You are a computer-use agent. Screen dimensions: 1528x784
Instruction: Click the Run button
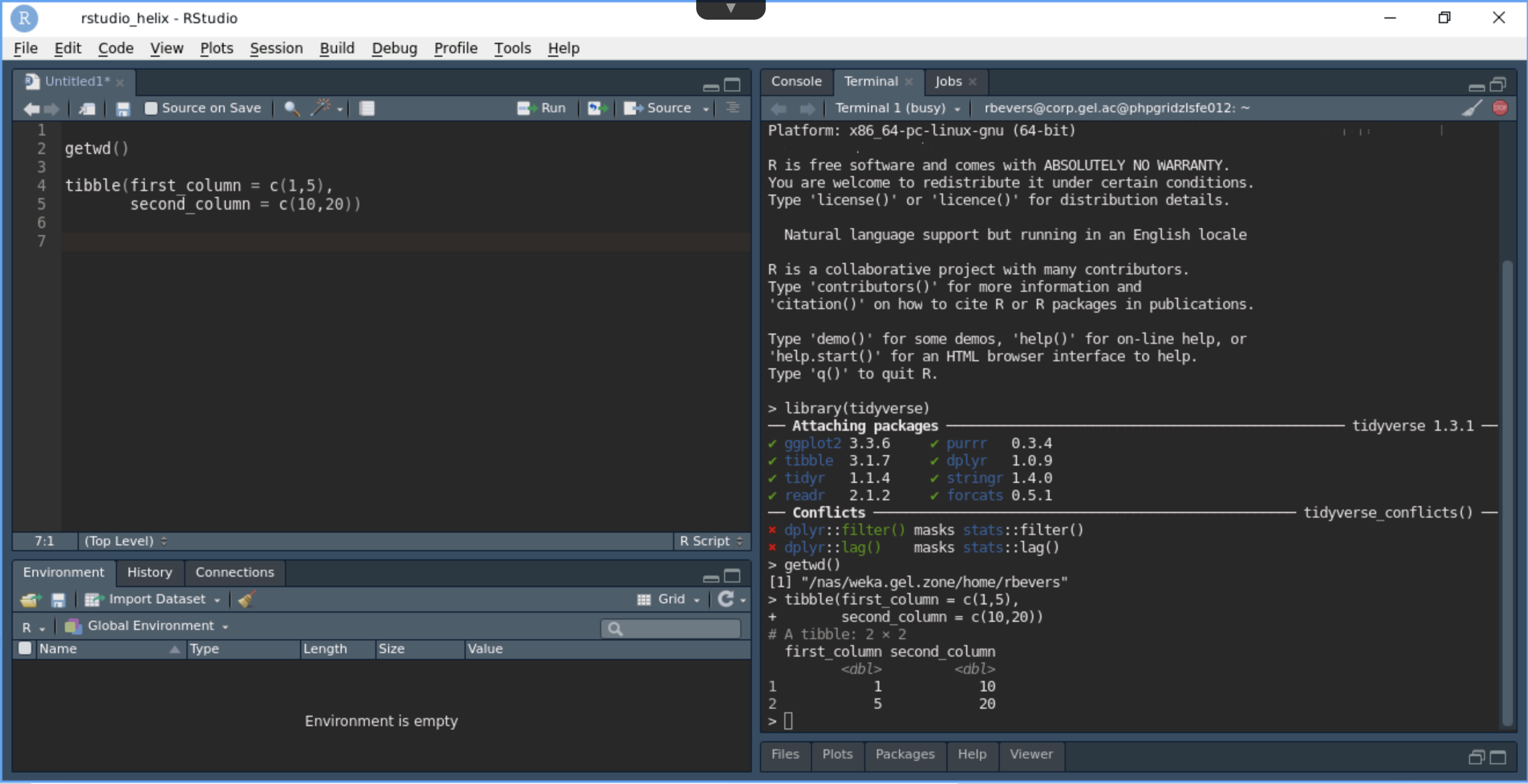542,108
